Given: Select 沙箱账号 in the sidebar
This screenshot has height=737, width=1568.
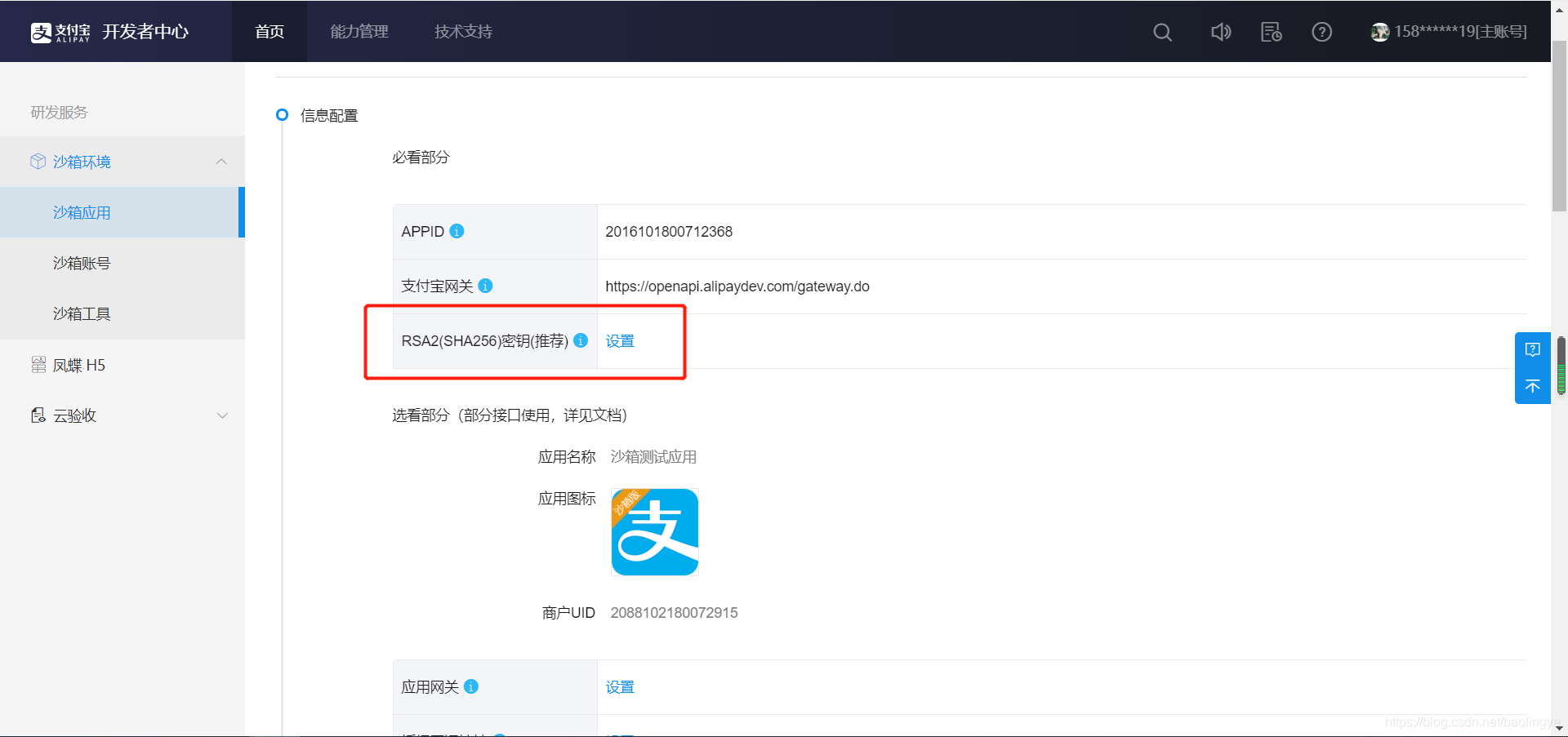Looking at the screenshot, I should [81, 263].
